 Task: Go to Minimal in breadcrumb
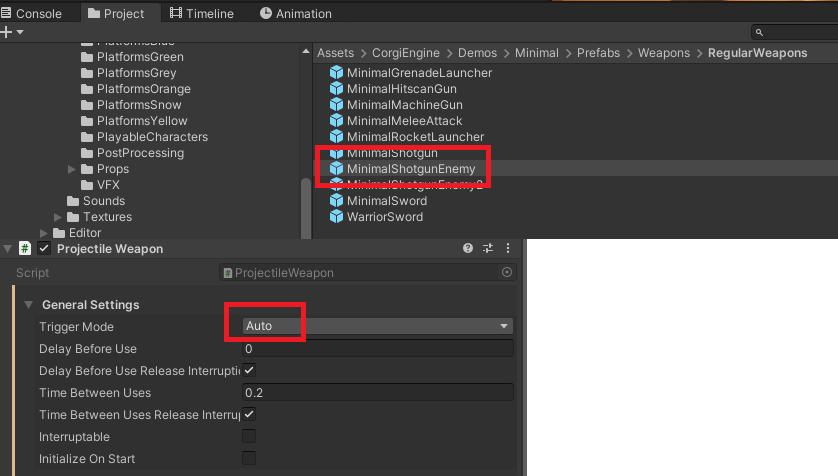click(537, 53)
